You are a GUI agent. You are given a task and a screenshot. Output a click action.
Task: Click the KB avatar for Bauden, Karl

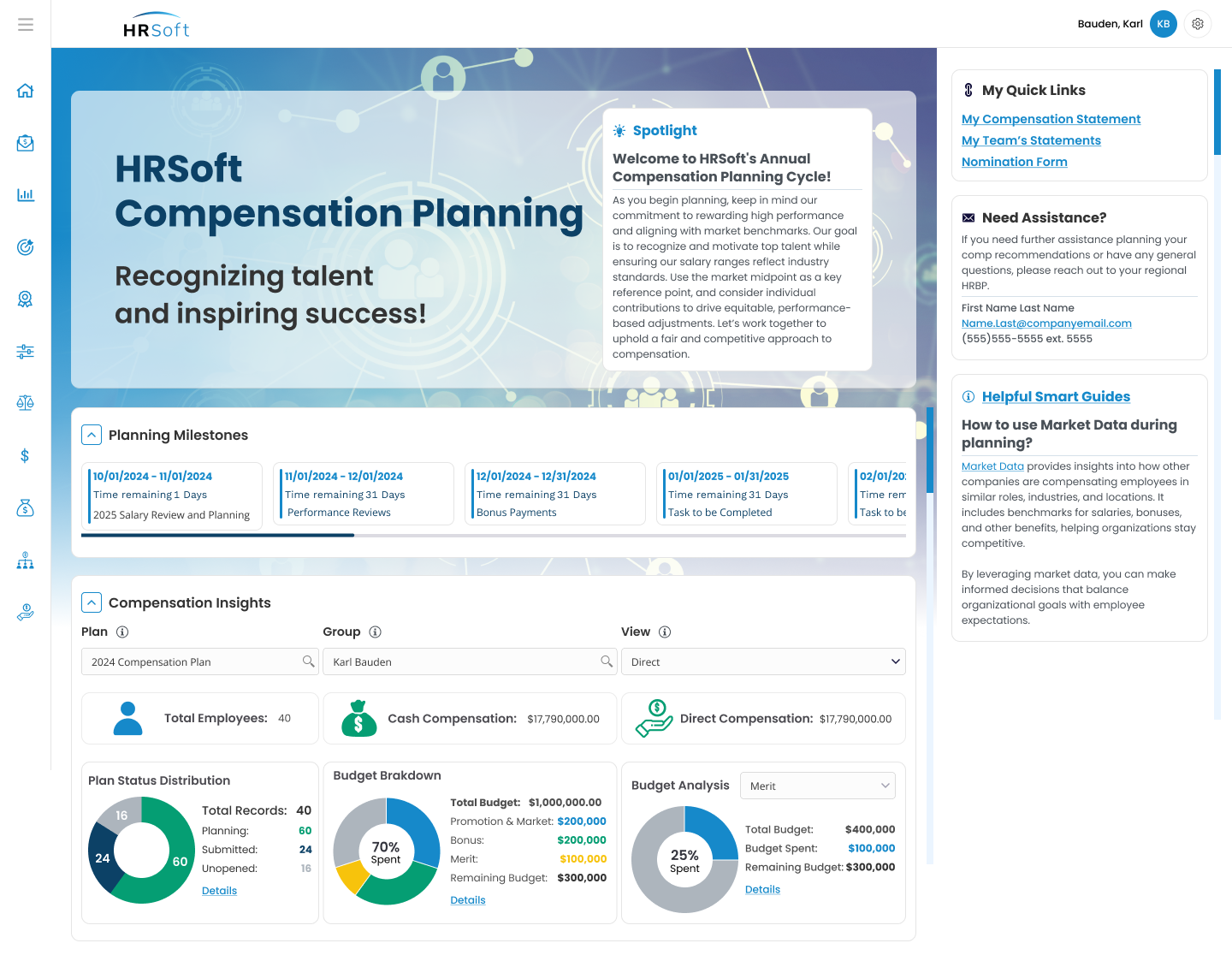(x=1163, y=23)
